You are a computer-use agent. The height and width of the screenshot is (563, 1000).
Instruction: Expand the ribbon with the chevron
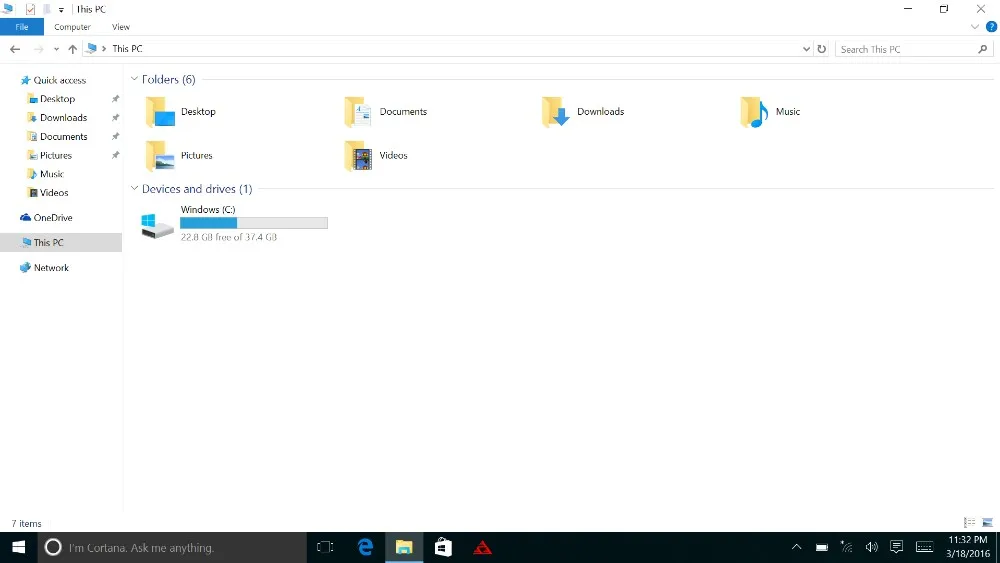click(x=974, y=27)
